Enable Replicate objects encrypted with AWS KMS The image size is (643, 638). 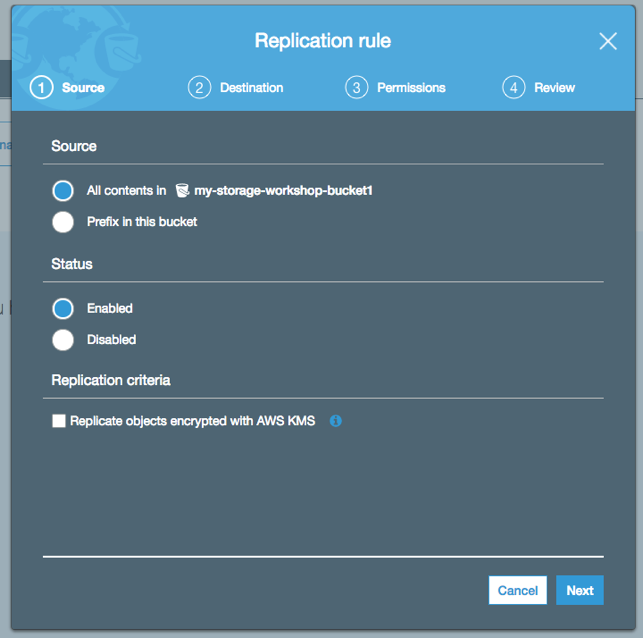[59, 421]
